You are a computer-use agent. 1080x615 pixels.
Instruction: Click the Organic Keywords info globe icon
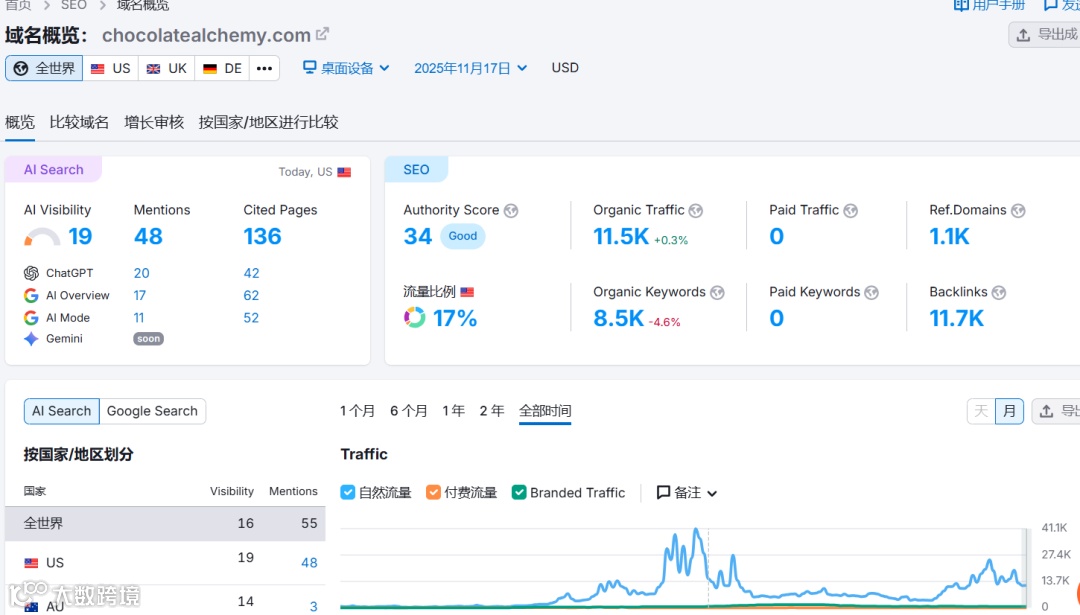click(x=717, y=293)
